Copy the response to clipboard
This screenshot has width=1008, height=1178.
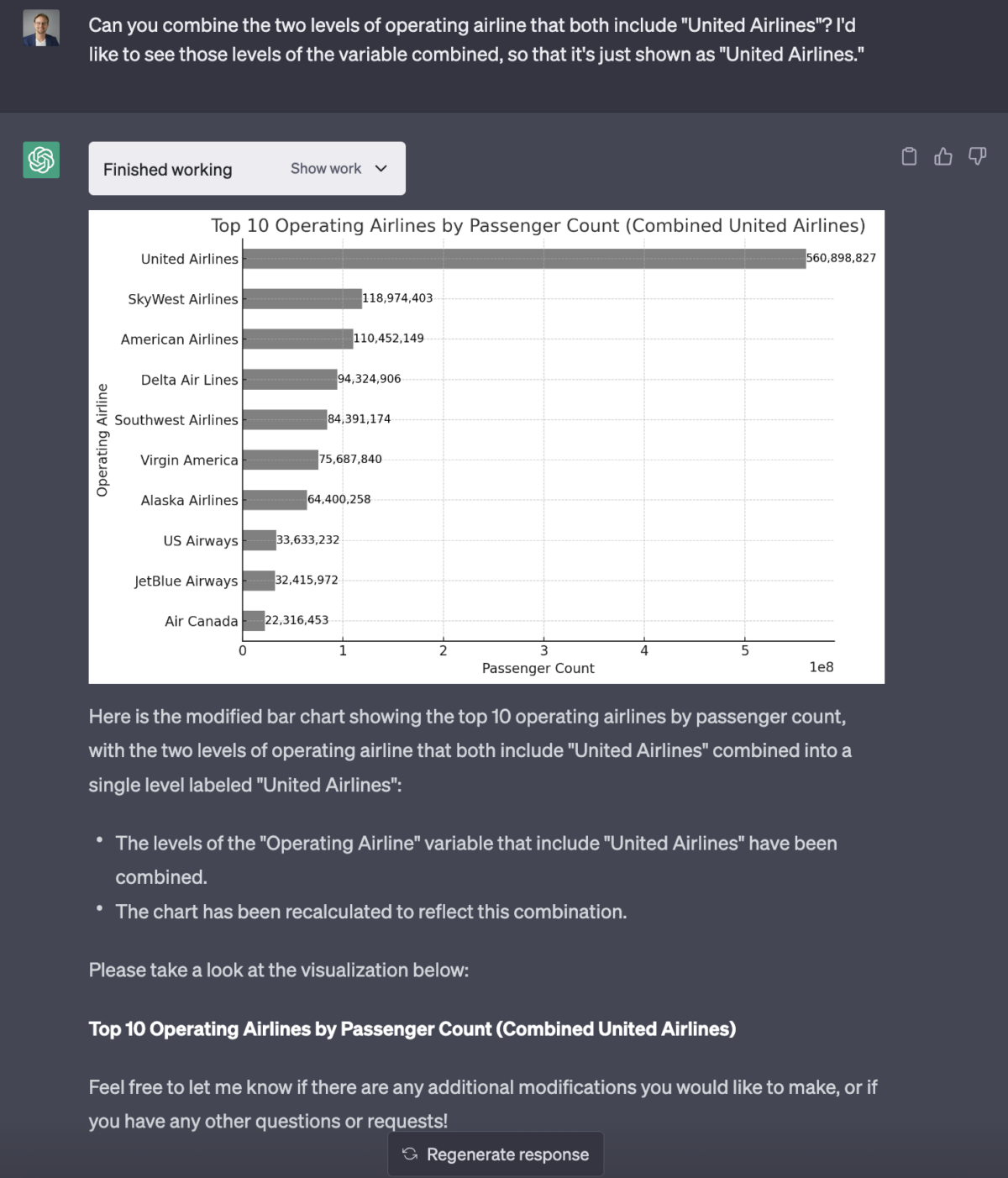click(x=908, y=156)
